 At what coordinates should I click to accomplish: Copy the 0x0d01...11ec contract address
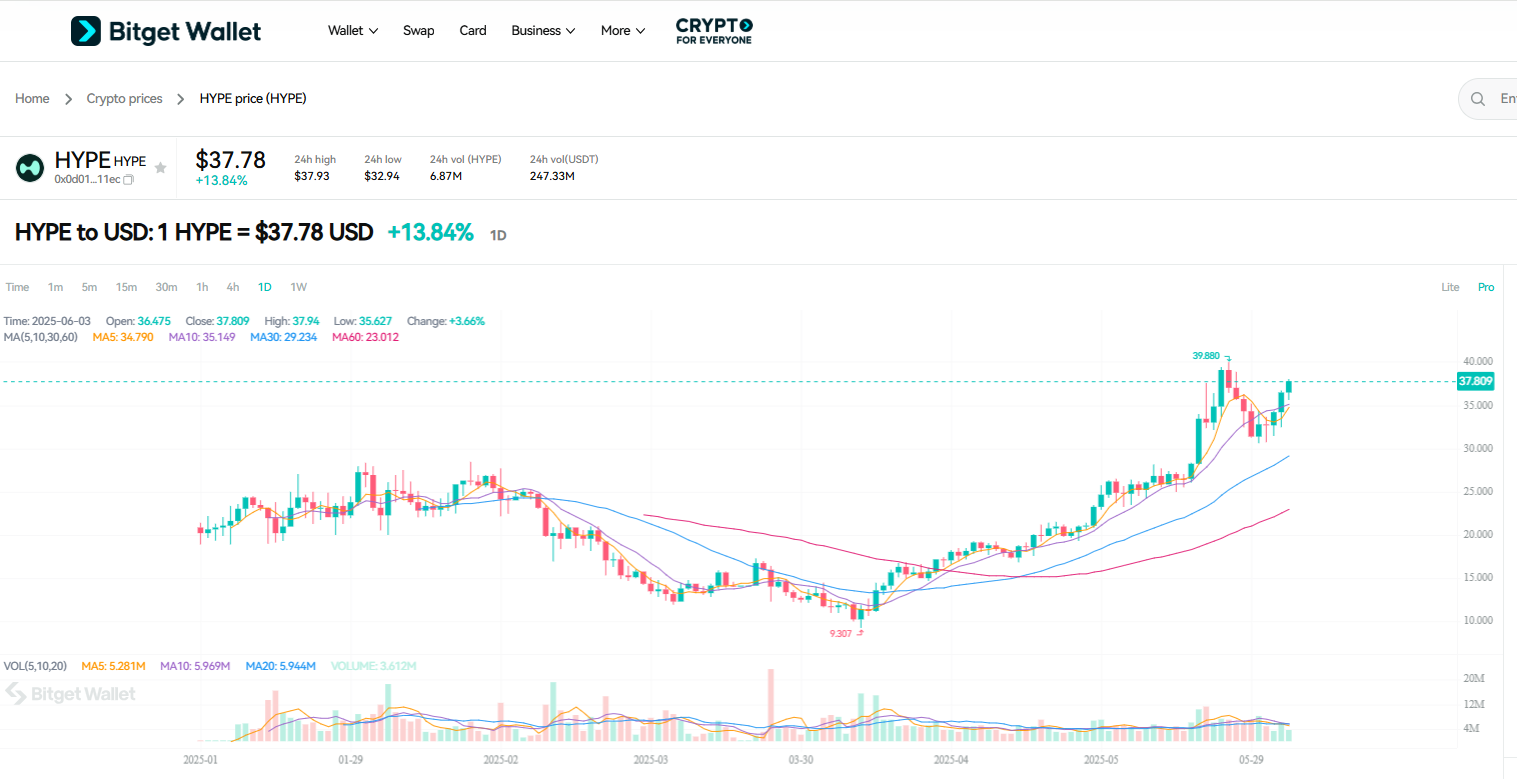128,179
